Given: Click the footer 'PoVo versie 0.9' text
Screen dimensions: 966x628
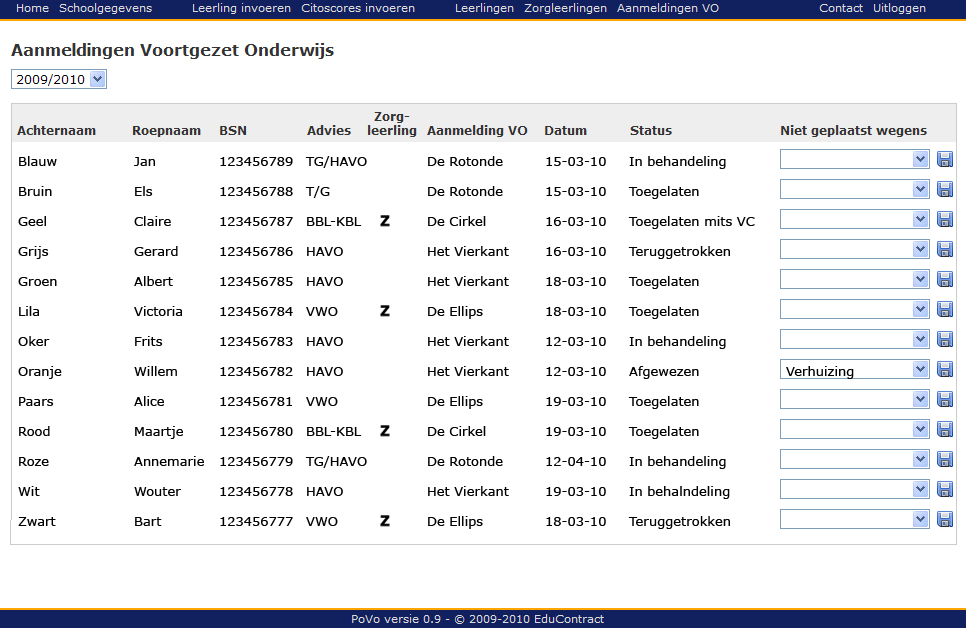Looking at the screenshot, I should pos(396,619).
